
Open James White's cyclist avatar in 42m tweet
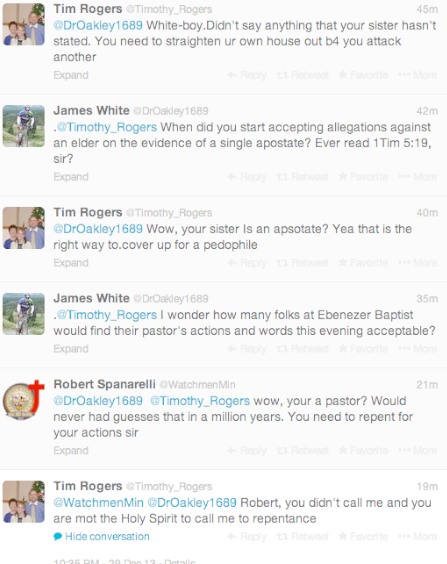tap(24, 126)
